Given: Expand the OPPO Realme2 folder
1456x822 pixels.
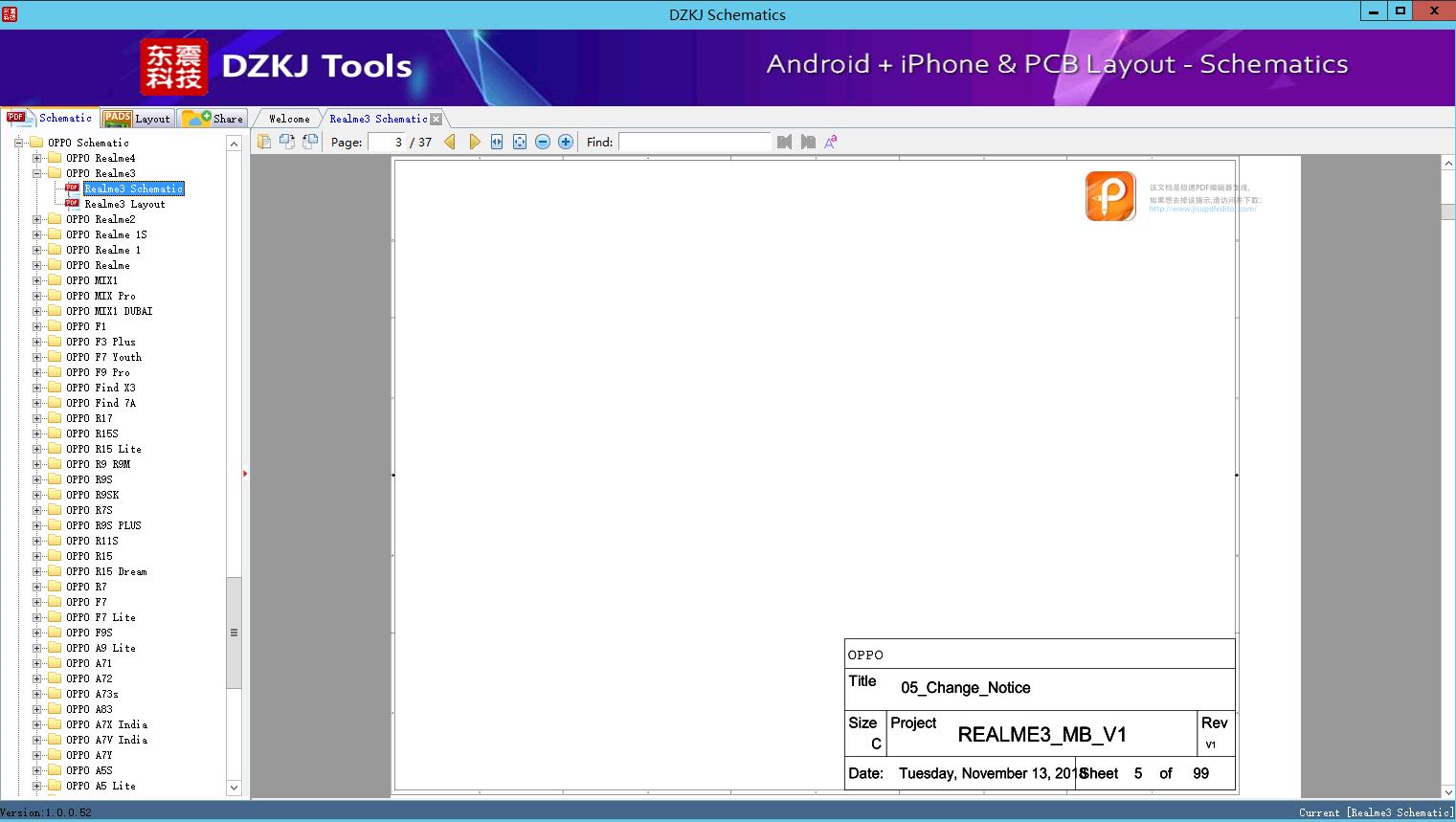Looking at the screenshot, I should click(36, 219).
